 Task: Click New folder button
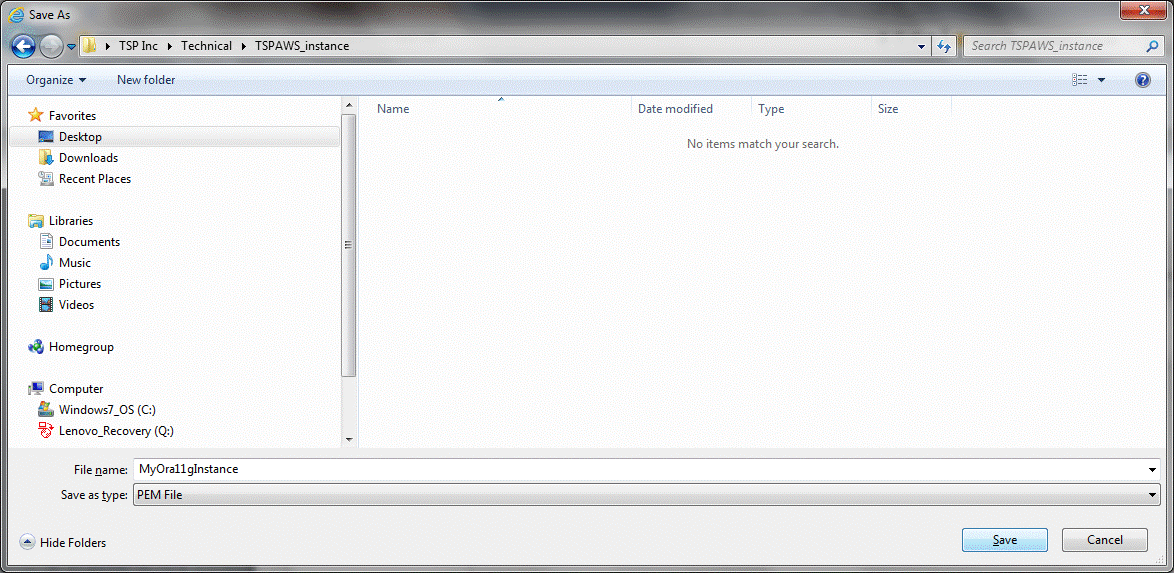(146, 79)
